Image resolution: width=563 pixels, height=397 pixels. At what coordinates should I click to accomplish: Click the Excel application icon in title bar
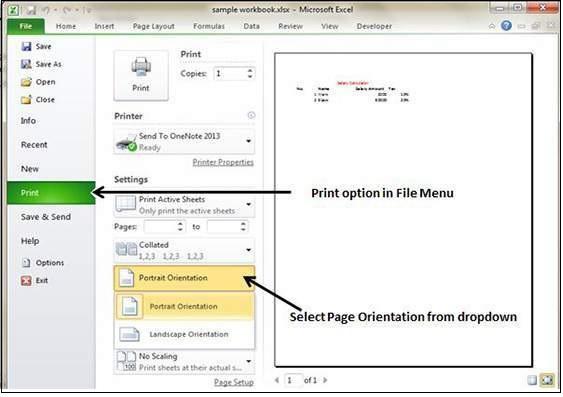[x=13, y=9]
